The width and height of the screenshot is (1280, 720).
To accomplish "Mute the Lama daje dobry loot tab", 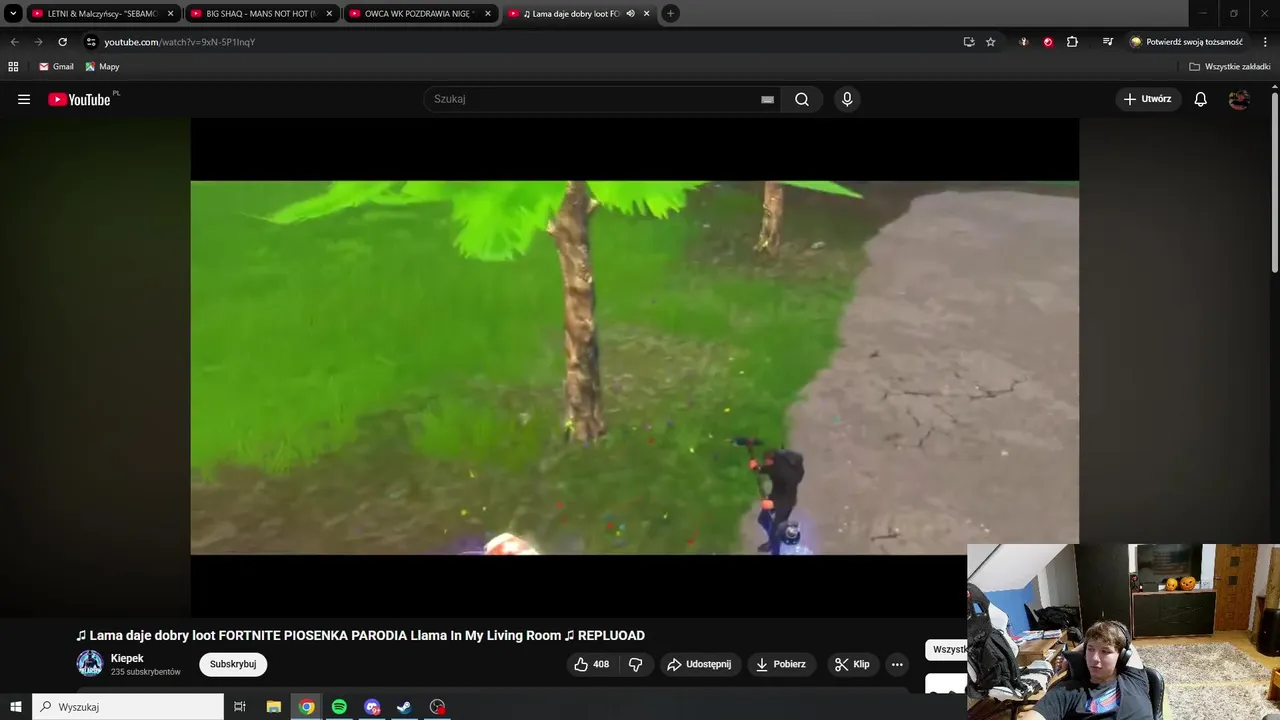I will pyautogui.click(x=630, y=14).
